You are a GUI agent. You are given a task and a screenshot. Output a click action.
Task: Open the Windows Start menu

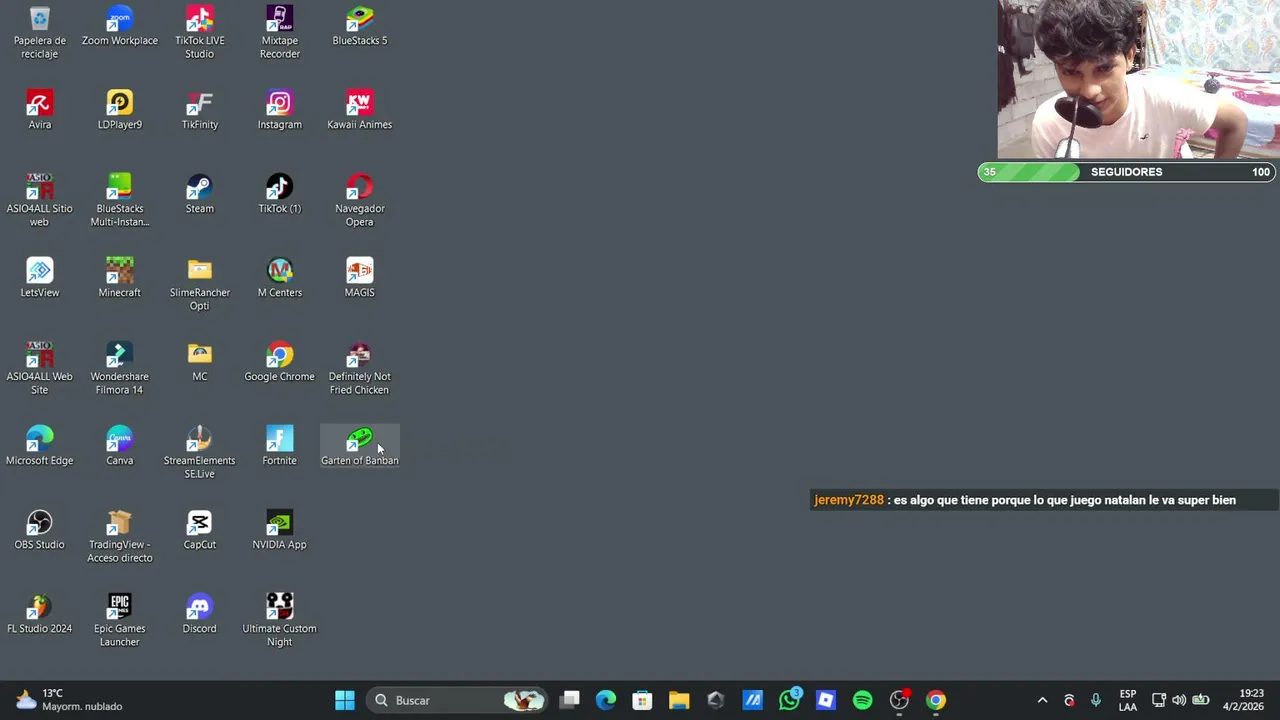(345, 700)
